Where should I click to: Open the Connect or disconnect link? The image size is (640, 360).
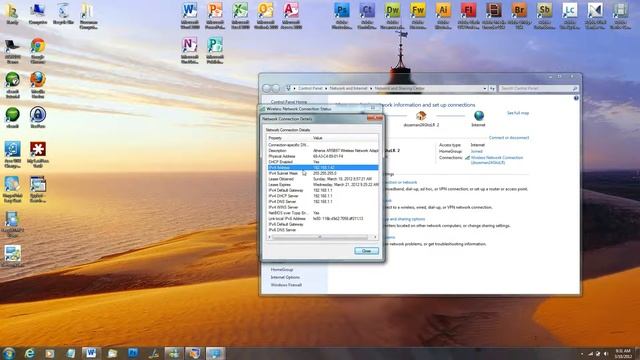coord(509,138)
